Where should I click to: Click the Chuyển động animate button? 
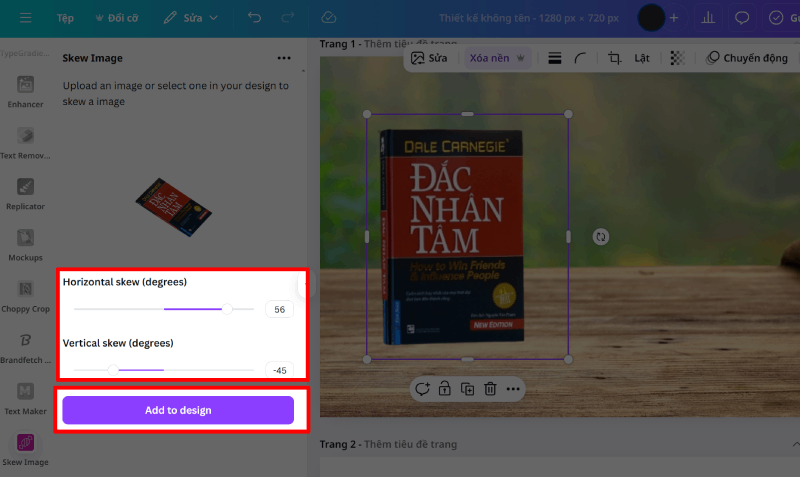pyautogui.click(x=746, y=58)
